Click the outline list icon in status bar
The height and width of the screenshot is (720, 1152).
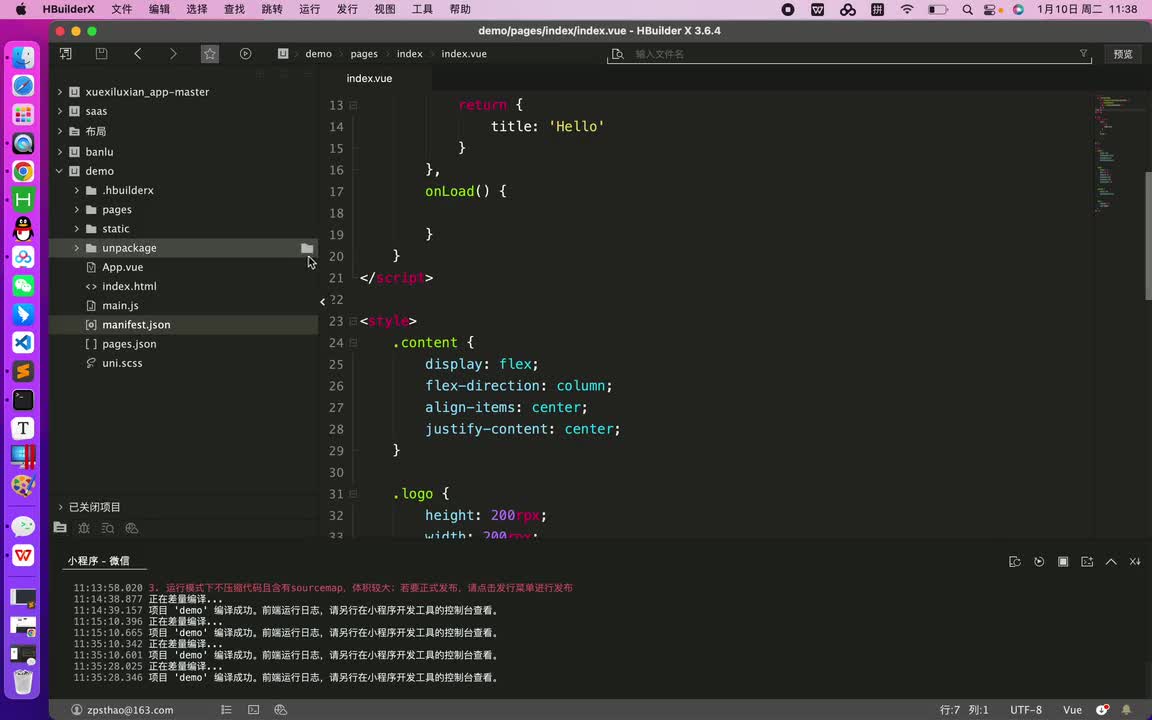[226, 710]
